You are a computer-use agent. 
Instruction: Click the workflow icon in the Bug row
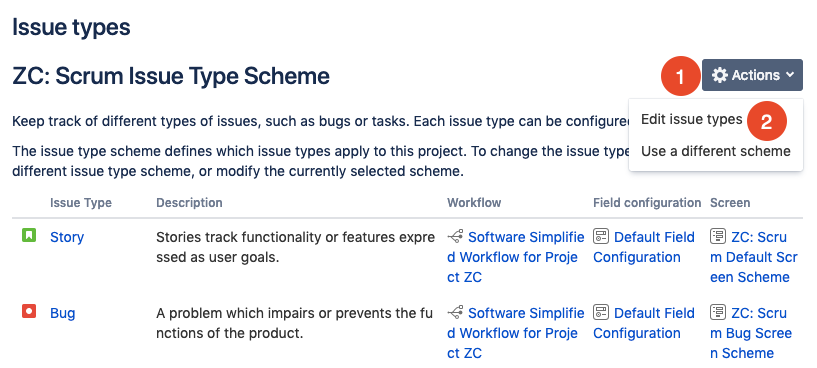455,313
